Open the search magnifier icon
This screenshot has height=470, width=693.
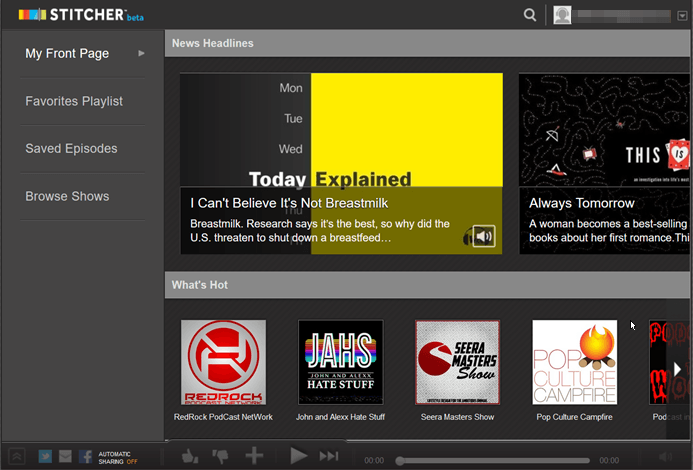[530, 15]
